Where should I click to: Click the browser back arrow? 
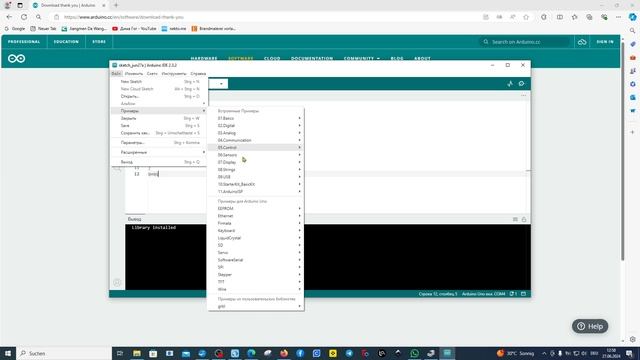[9, 17]
